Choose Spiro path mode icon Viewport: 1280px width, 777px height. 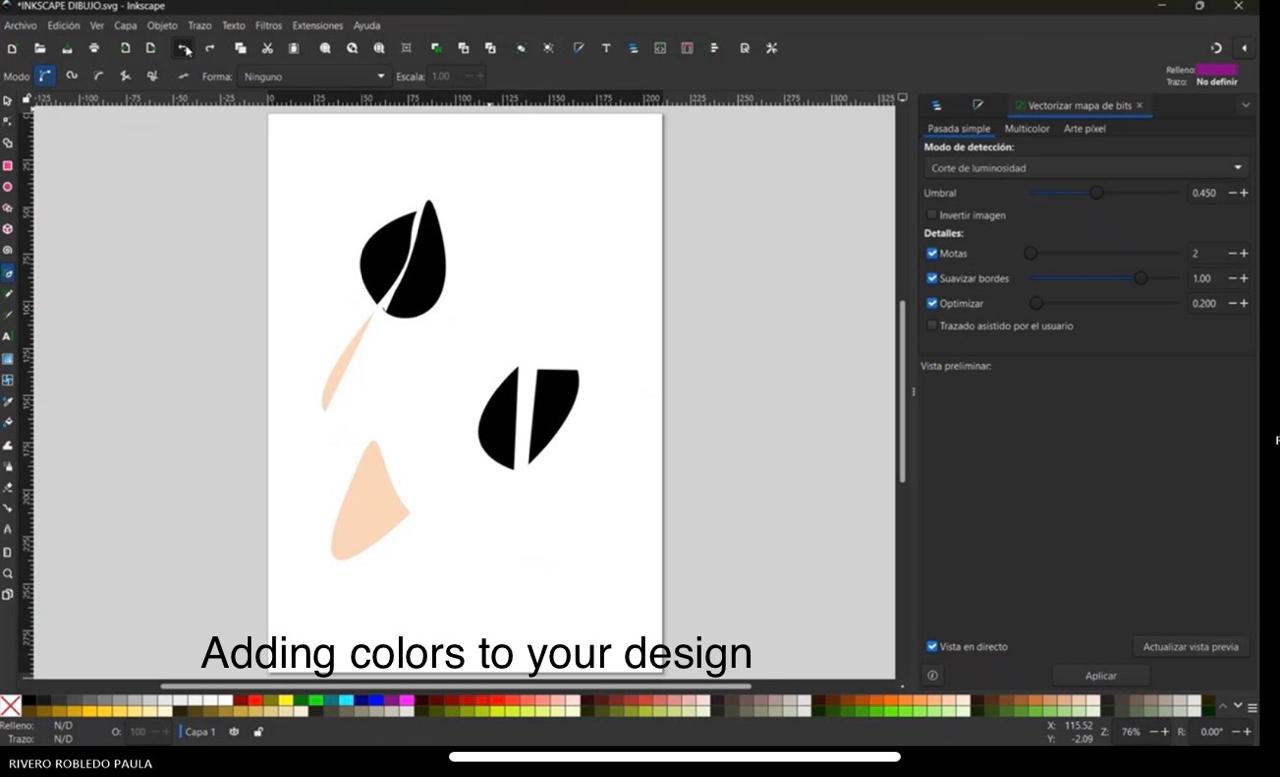(71, 76)
